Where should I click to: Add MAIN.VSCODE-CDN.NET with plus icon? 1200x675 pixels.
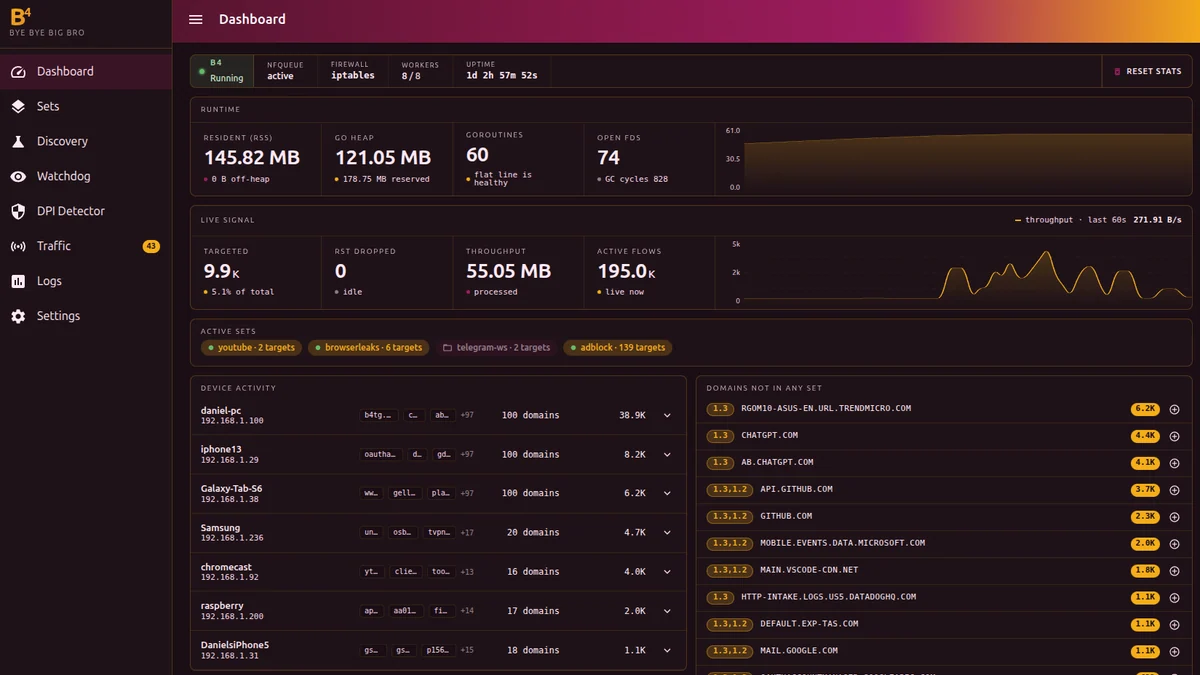click(x=1174, y=571)
